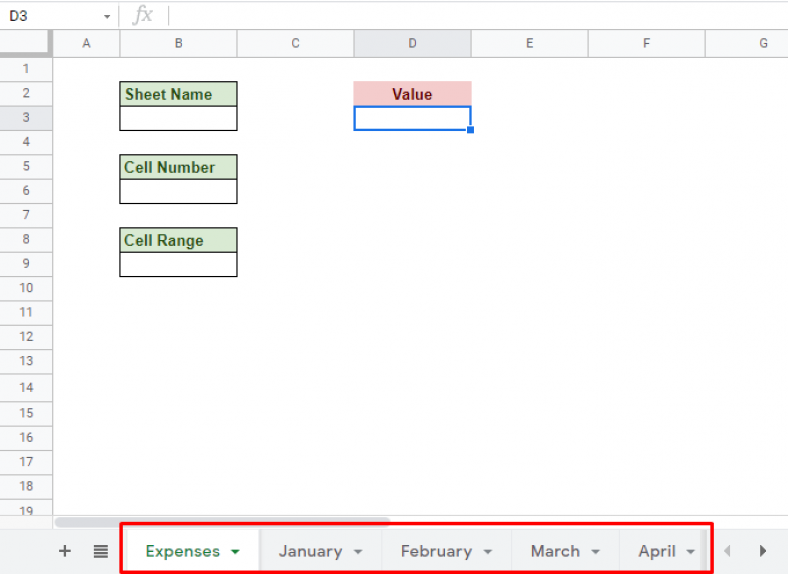The width and height of the screenshot is (788, 574).
Task: Click into the formula bar input
Action: tap(477, 16)
